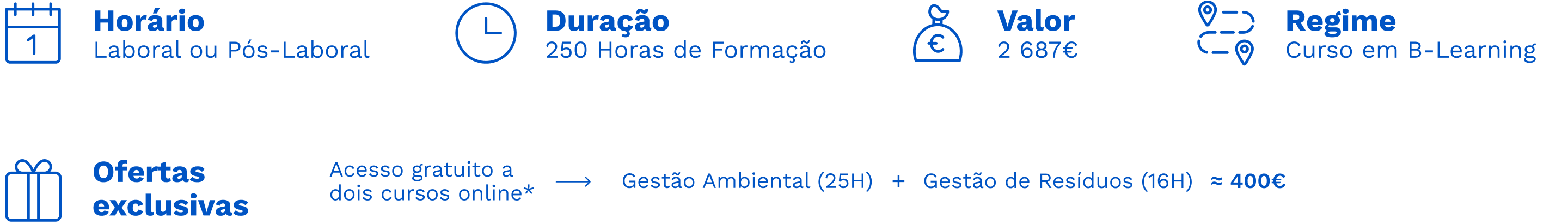Select the Regime heading
This screenshot has width=1568, height=224.
(x=1340, y=21)
